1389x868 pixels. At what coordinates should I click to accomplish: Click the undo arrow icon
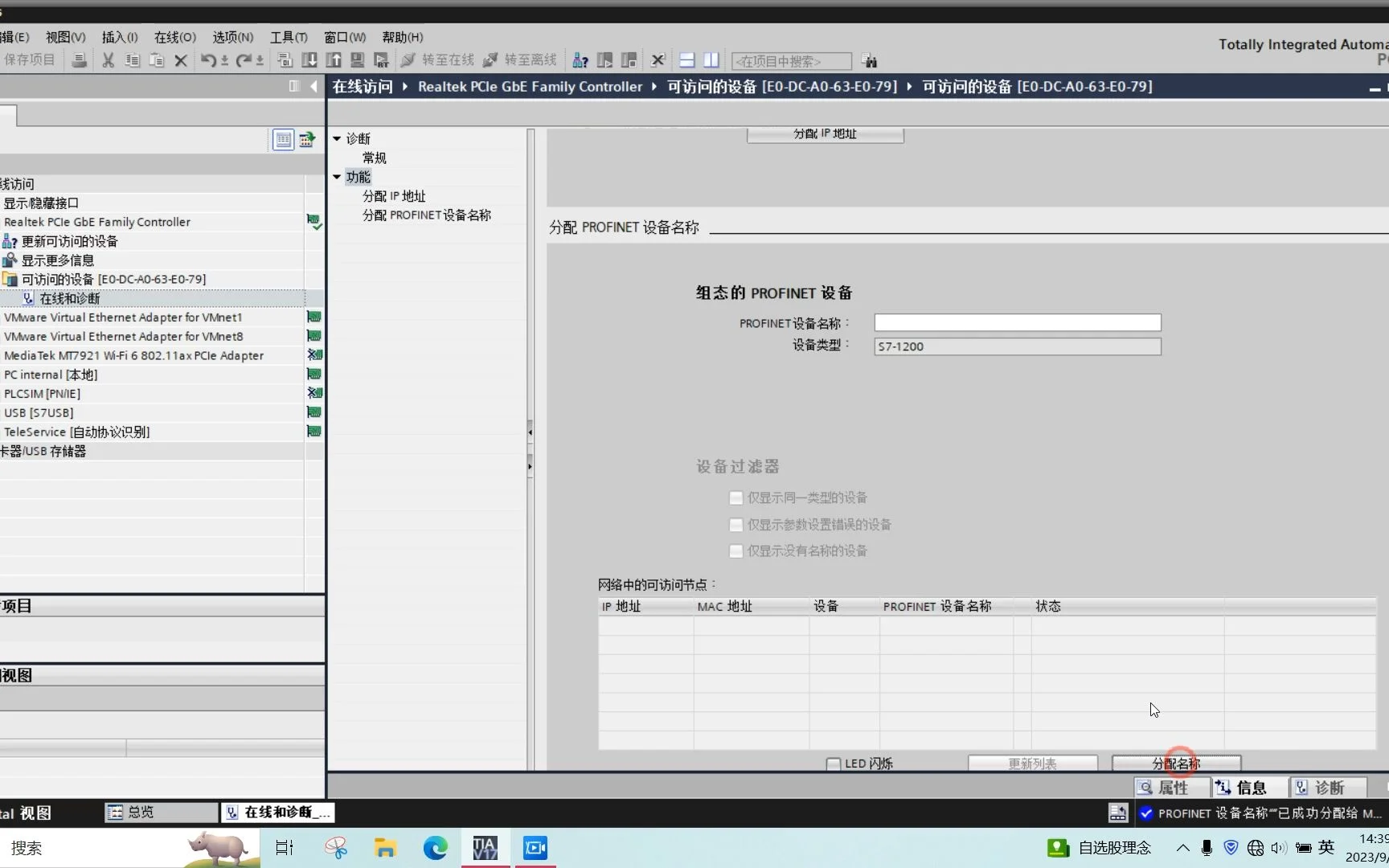(x=208, y=60)
